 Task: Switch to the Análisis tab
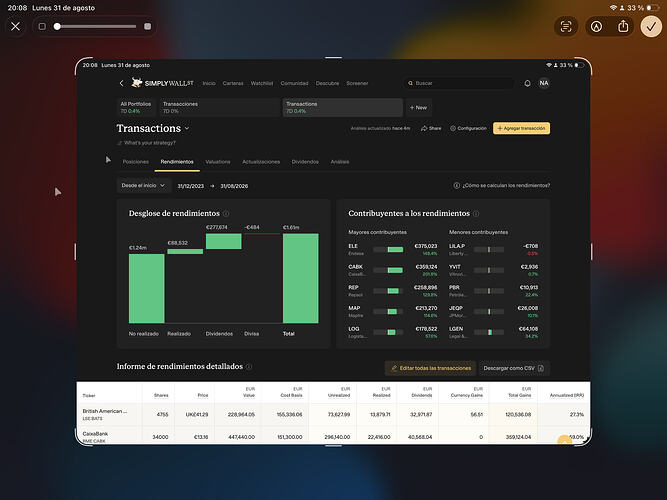coord(340,162)
